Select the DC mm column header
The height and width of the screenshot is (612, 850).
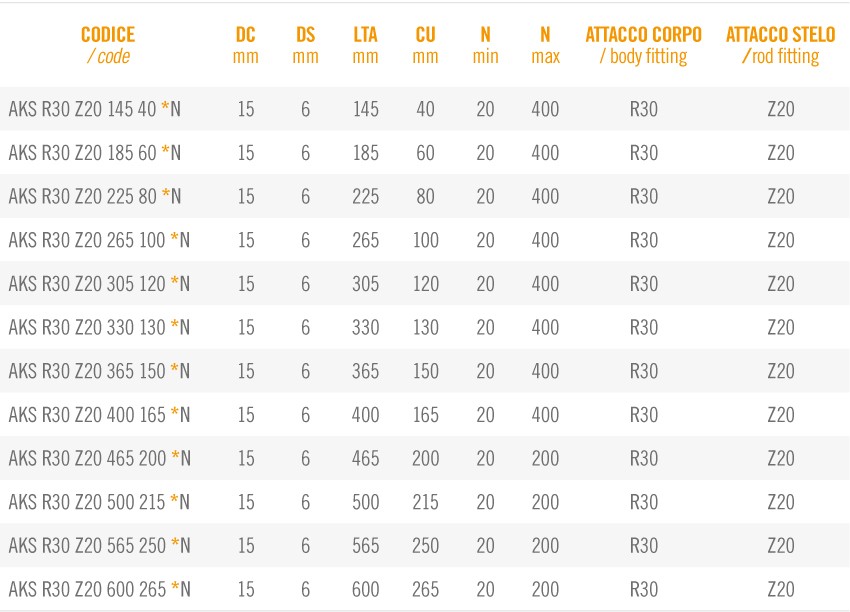(x=246, y=45)
